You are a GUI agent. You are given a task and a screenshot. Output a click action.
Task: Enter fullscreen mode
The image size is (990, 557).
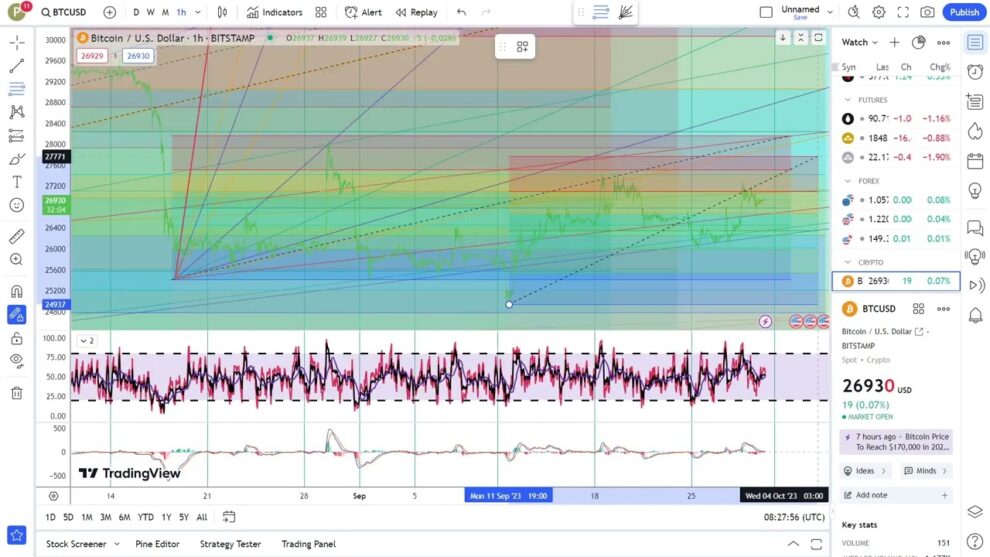[903, 12]
